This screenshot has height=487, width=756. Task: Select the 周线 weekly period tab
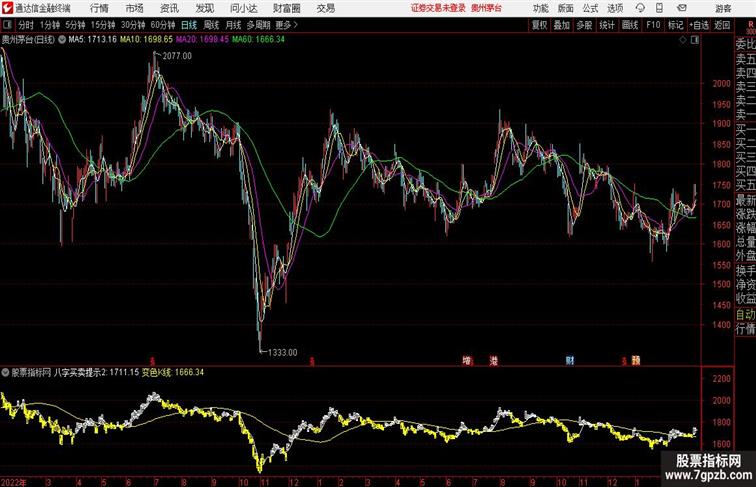click(211, 25)
